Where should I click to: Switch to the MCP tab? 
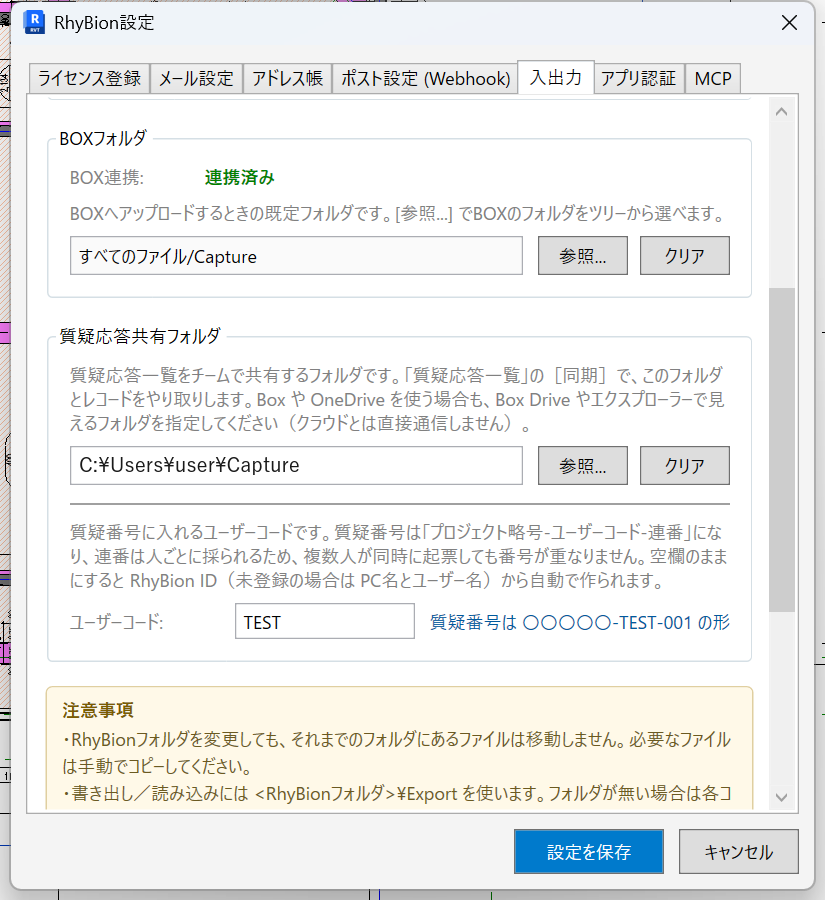(x=713, y=78)
